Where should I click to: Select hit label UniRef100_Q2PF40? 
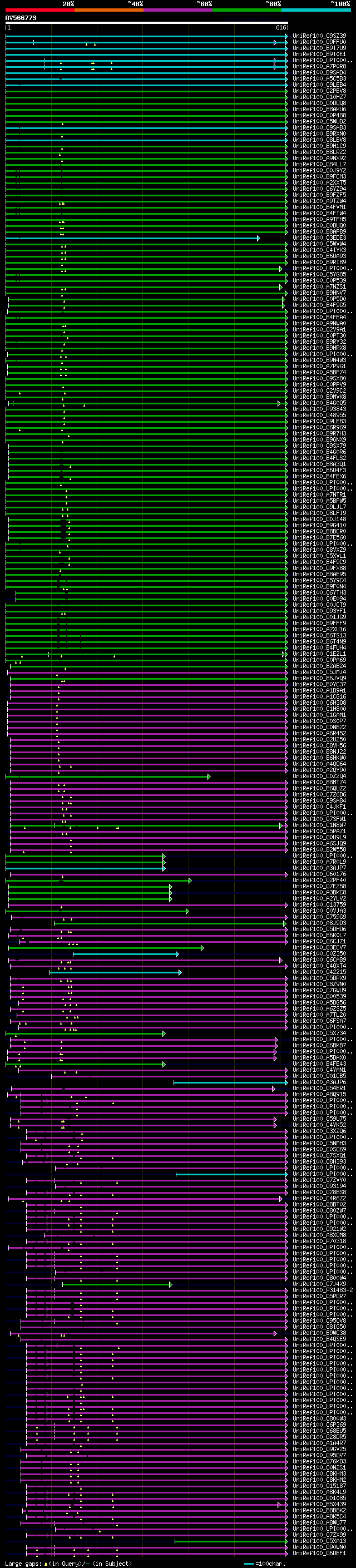pyautogui.click(x=319, y=880)
